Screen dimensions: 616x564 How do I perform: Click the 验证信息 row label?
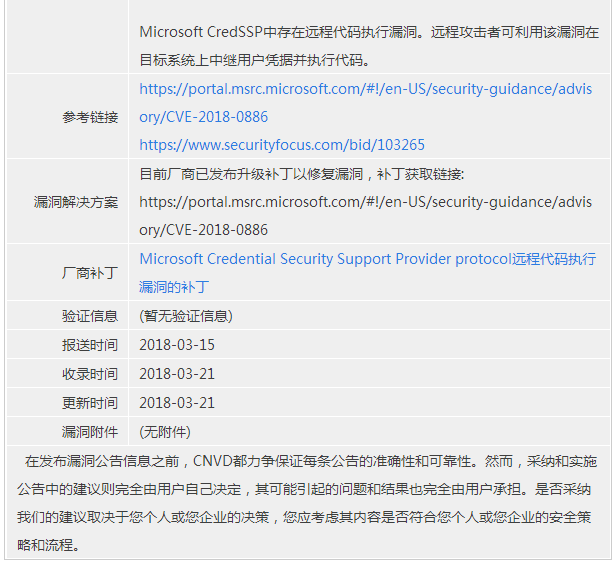90,316
